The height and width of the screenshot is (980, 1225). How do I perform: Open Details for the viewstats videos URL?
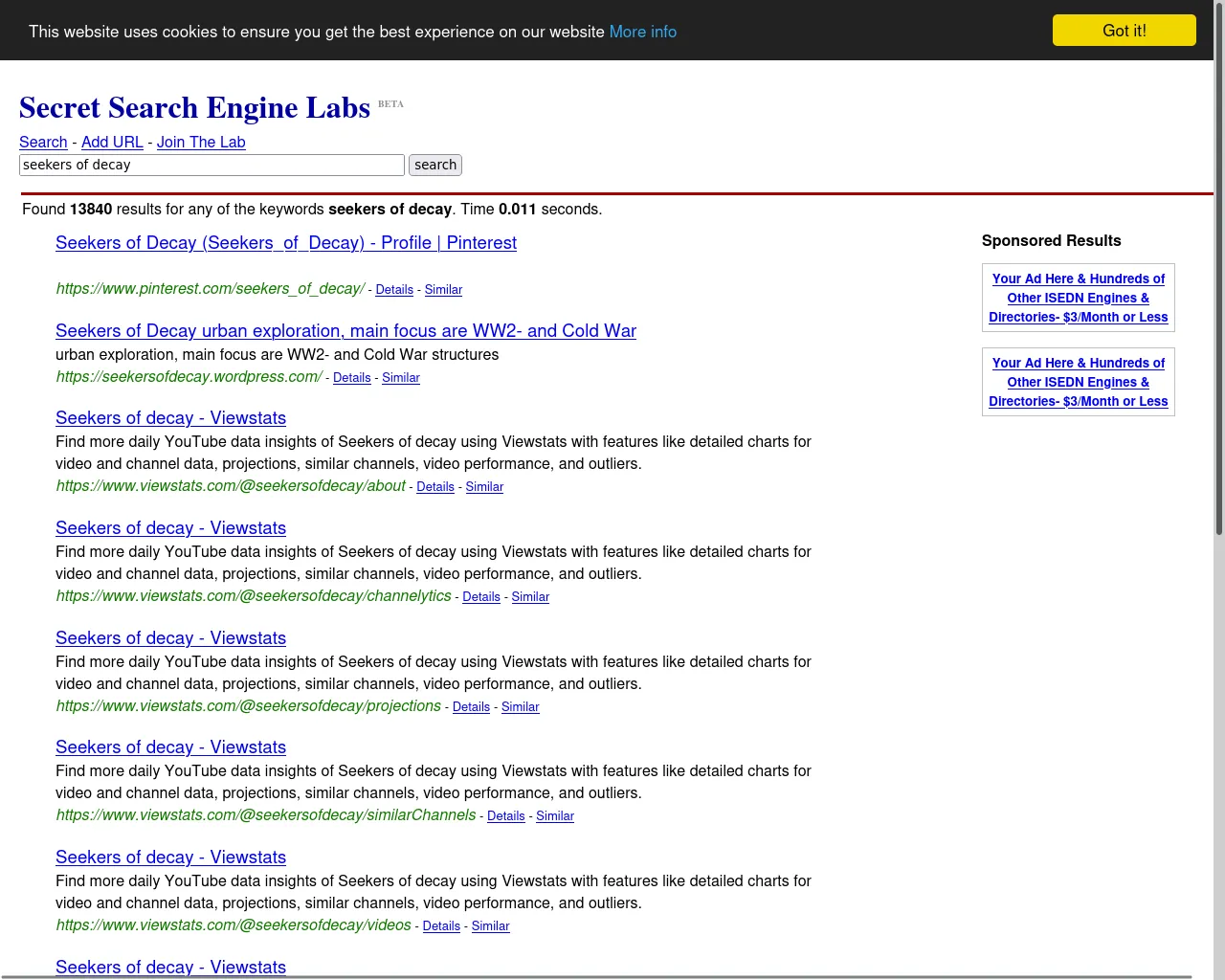[x=441, y=926]
